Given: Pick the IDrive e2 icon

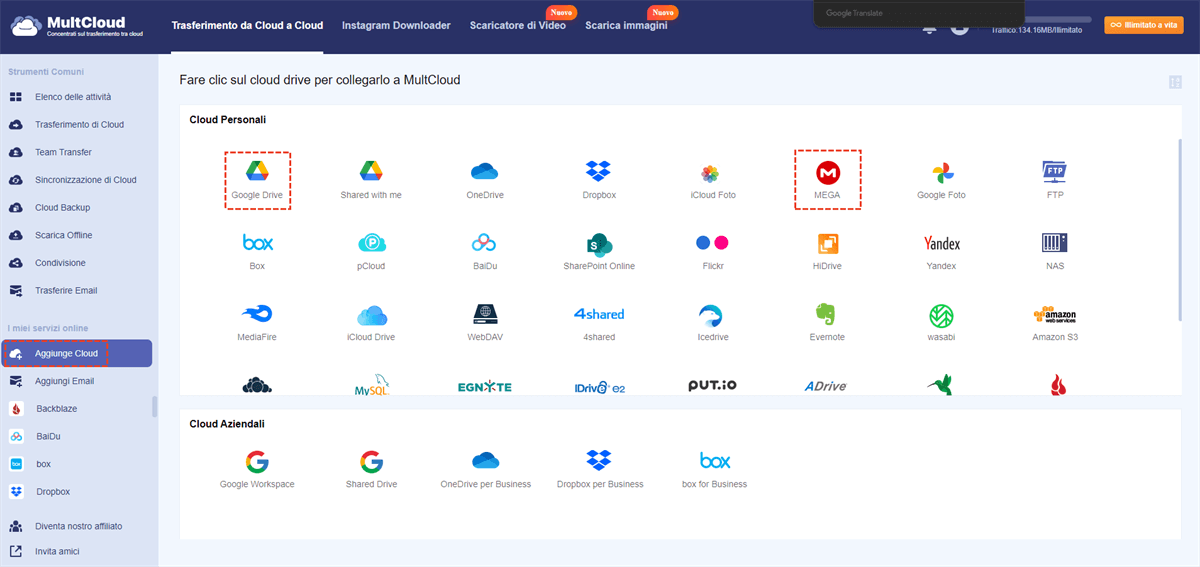Looking at the screenshot, I should pyautogui.click(x=599, y=386).
